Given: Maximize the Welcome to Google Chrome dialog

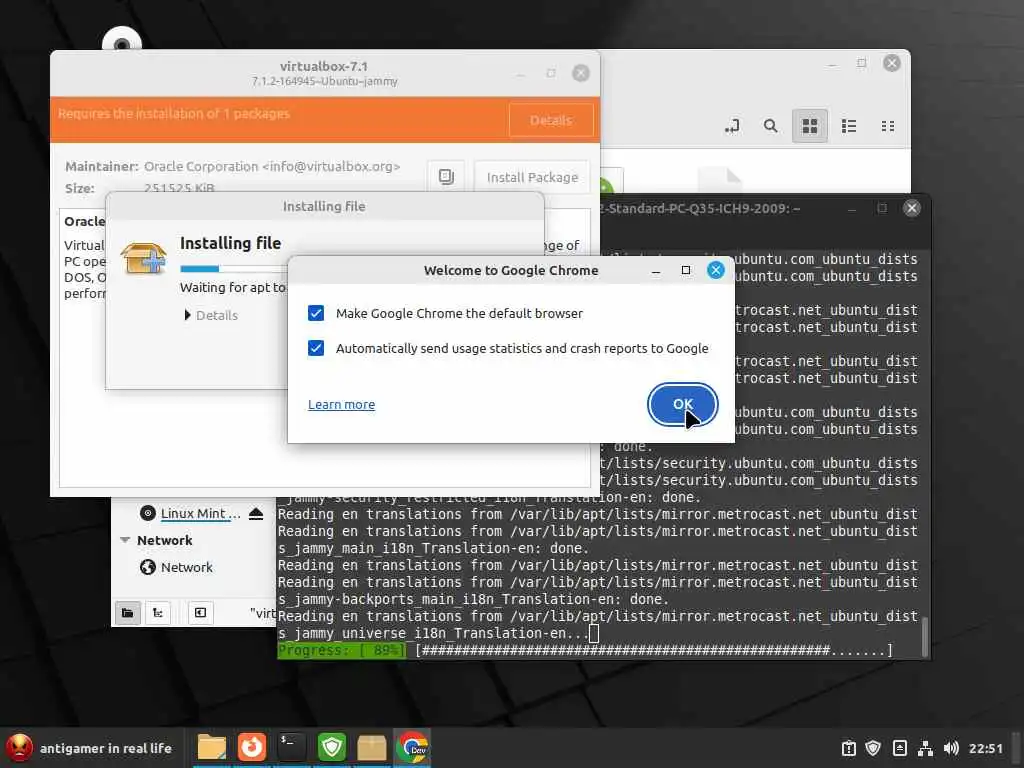Looking at the screenshot, I should click(x=686, y=270).
